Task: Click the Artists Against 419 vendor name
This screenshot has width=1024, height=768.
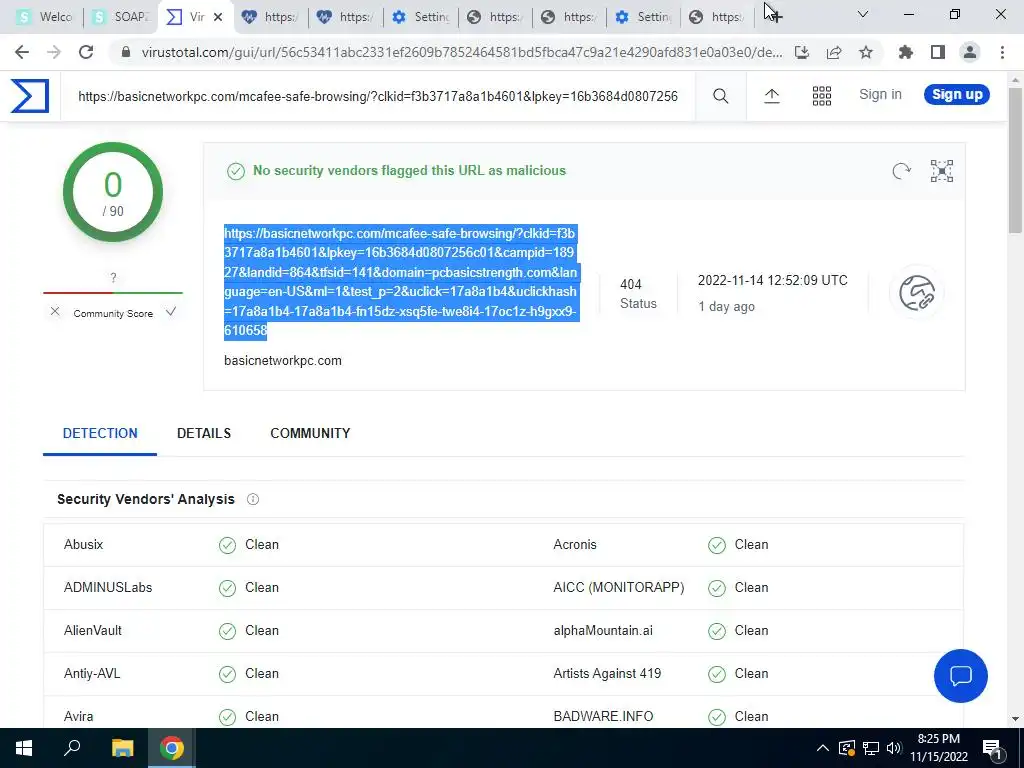Action: [x=607, y=674]
